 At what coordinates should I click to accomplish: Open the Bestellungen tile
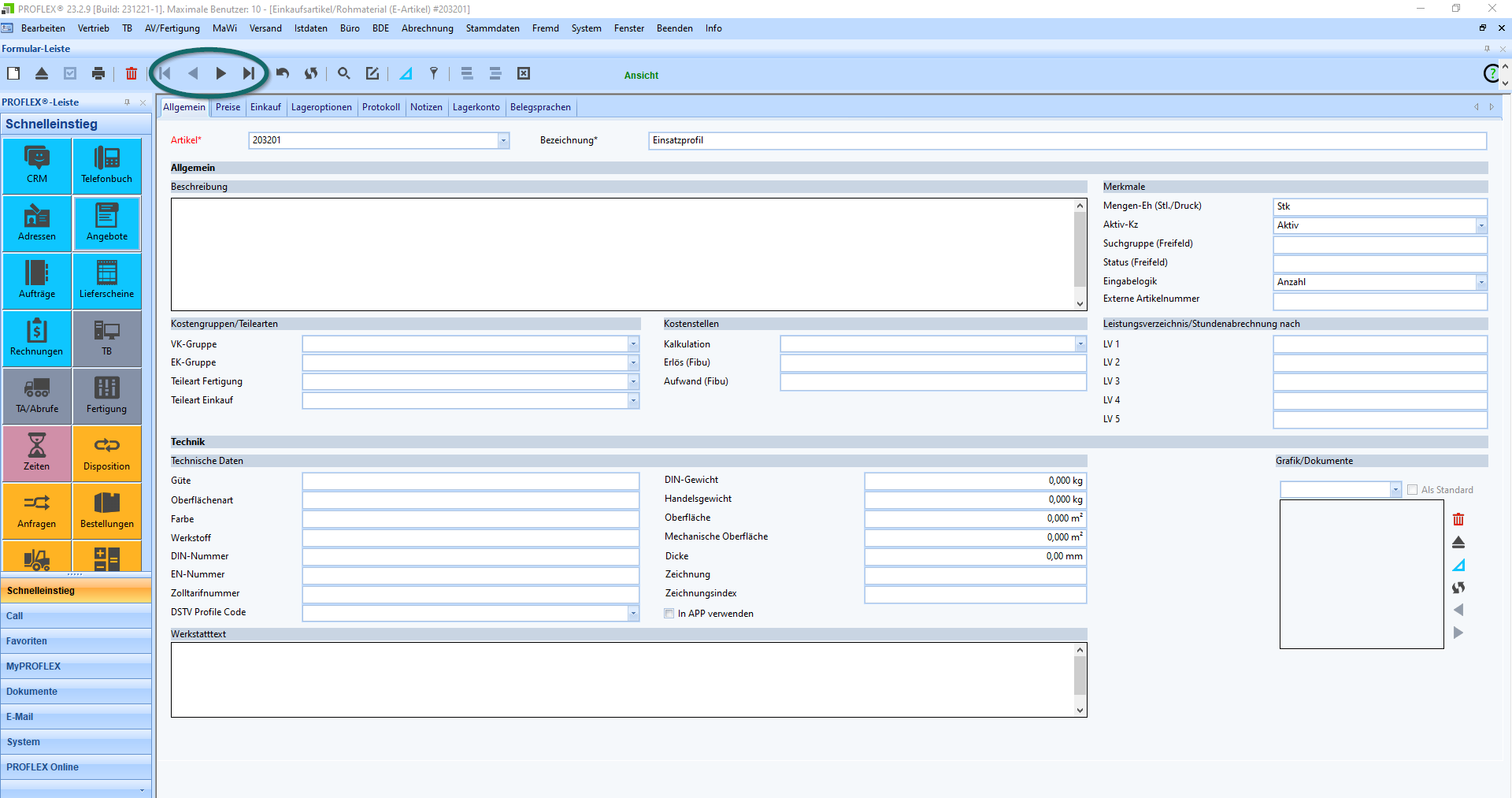click(x=106, y=510)
